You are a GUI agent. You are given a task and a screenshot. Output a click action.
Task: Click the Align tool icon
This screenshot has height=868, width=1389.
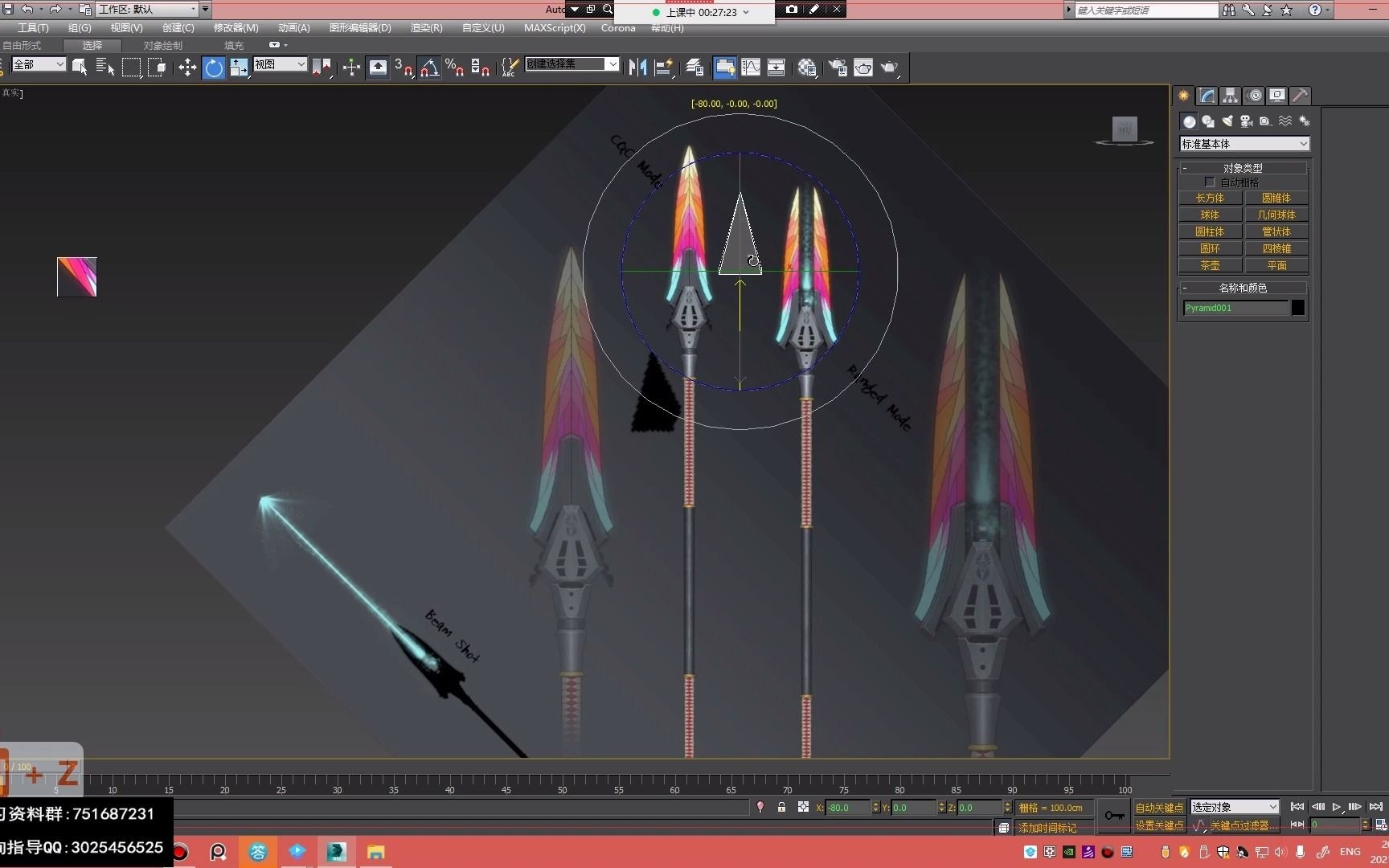664,67
